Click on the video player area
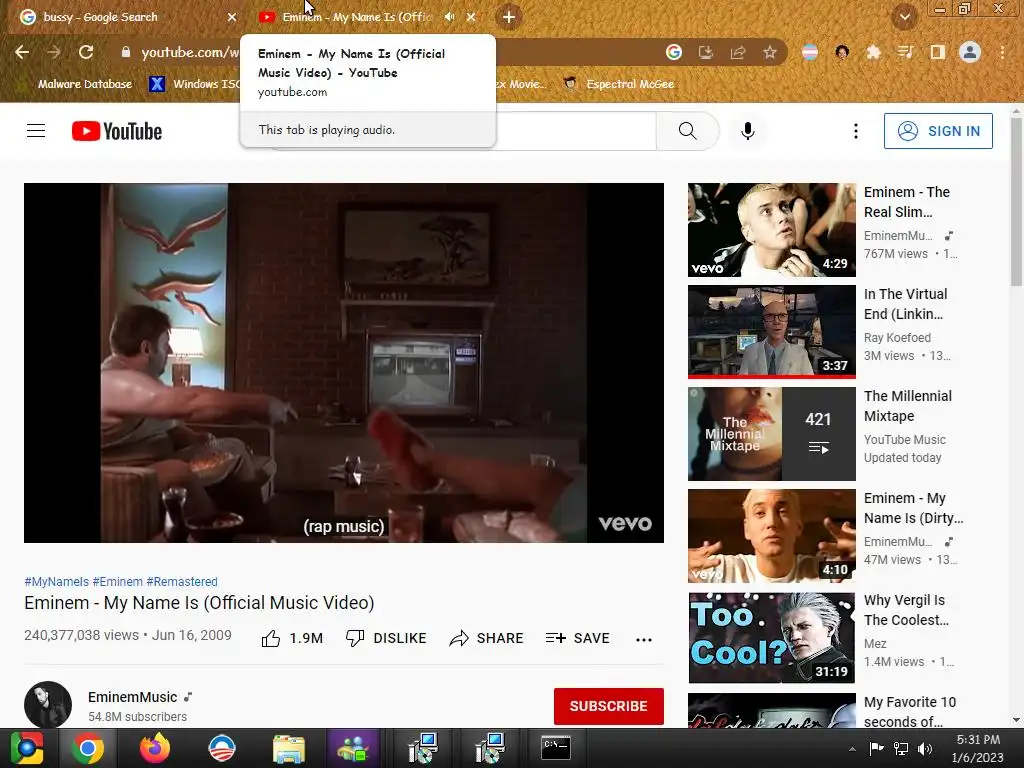This screenshot has width=1024, height=768. click(344, 362)
